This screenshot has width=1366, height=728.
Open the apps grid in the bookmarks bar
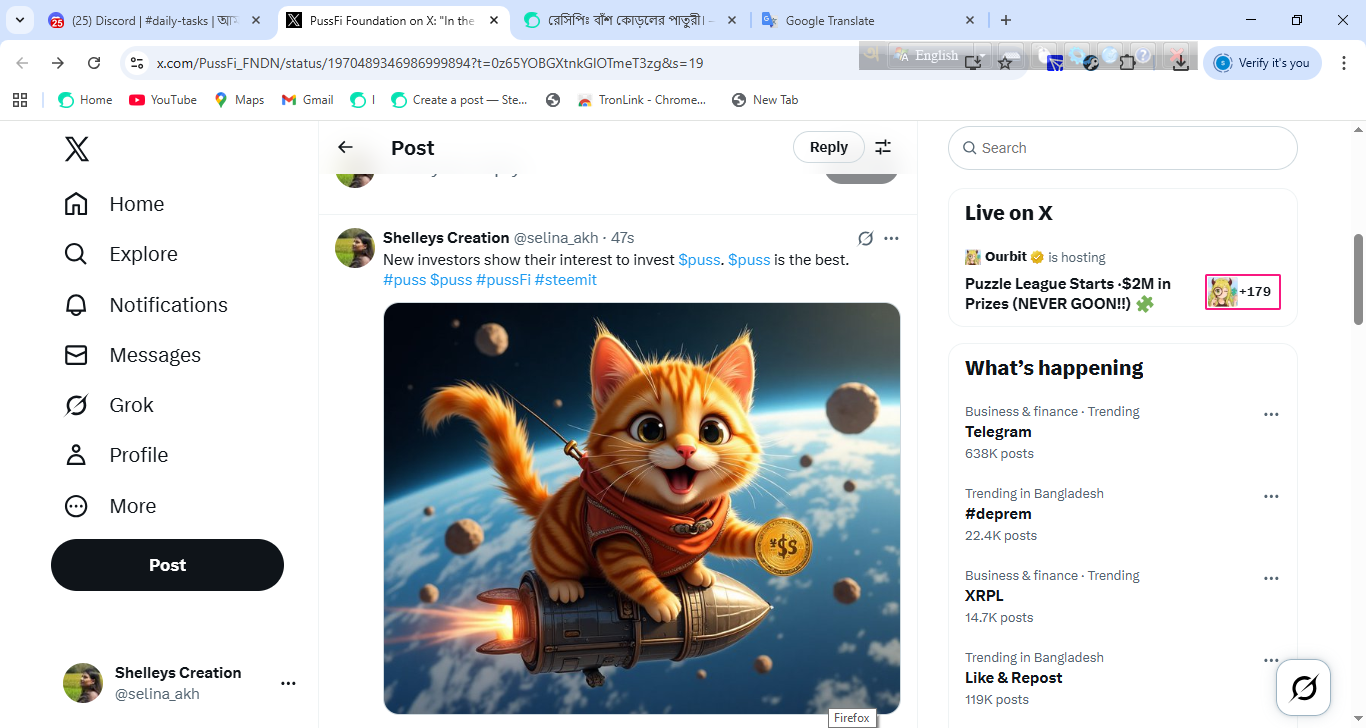[x=20, y=100]
